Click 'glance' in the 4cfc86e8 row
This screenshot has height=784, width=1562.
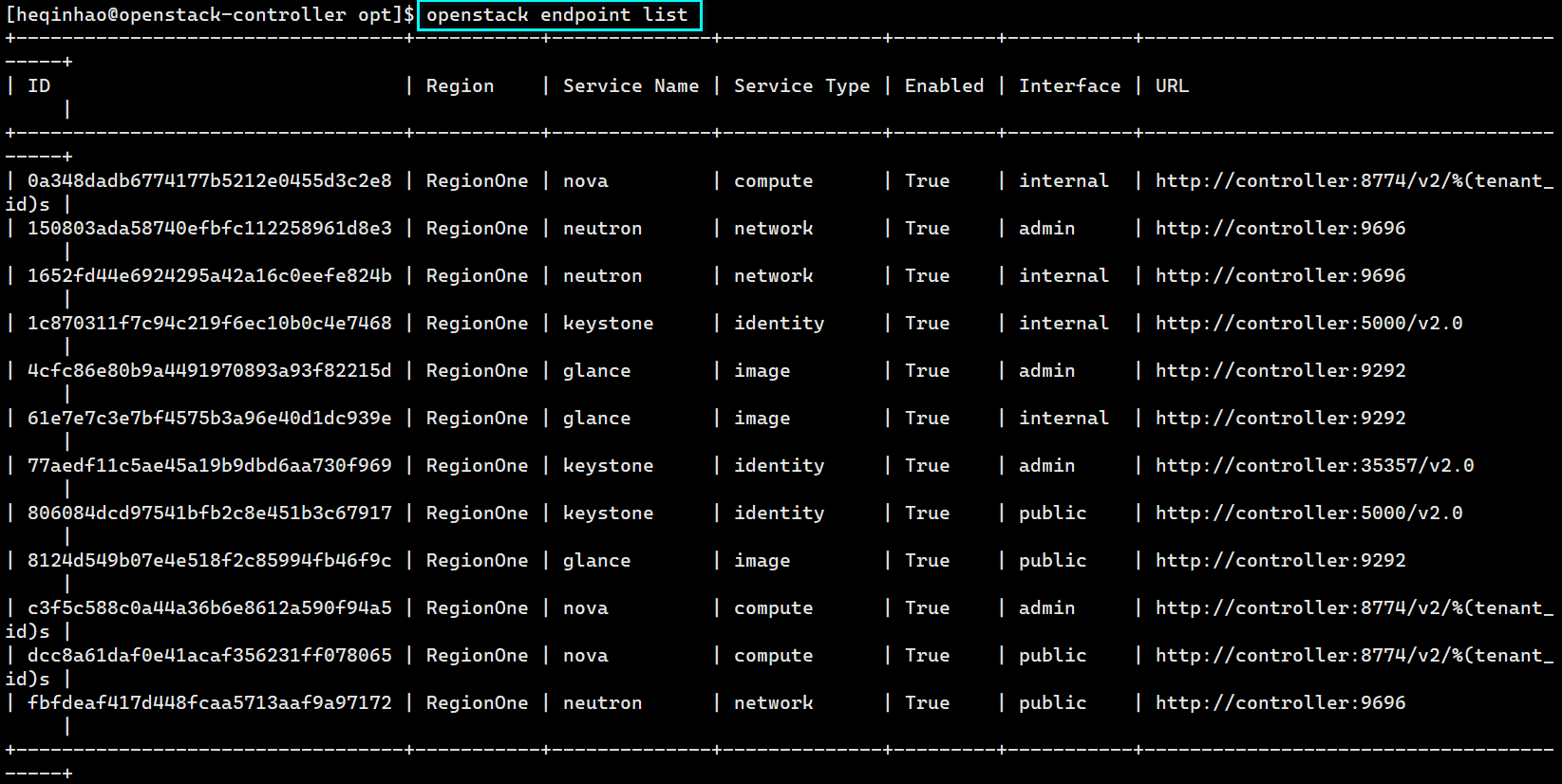pos(596,371)
